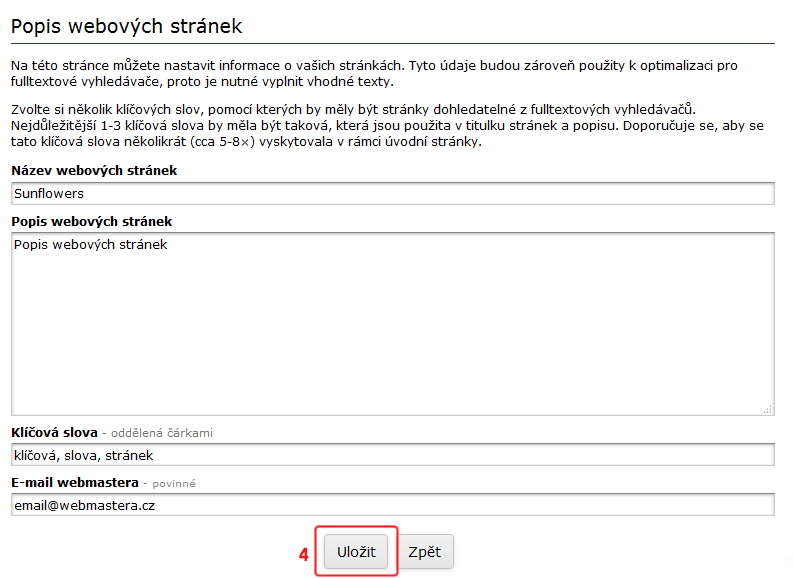Click the bold Název webových stránek label
This screenshot has height=578, width=793.
point(94,171)
